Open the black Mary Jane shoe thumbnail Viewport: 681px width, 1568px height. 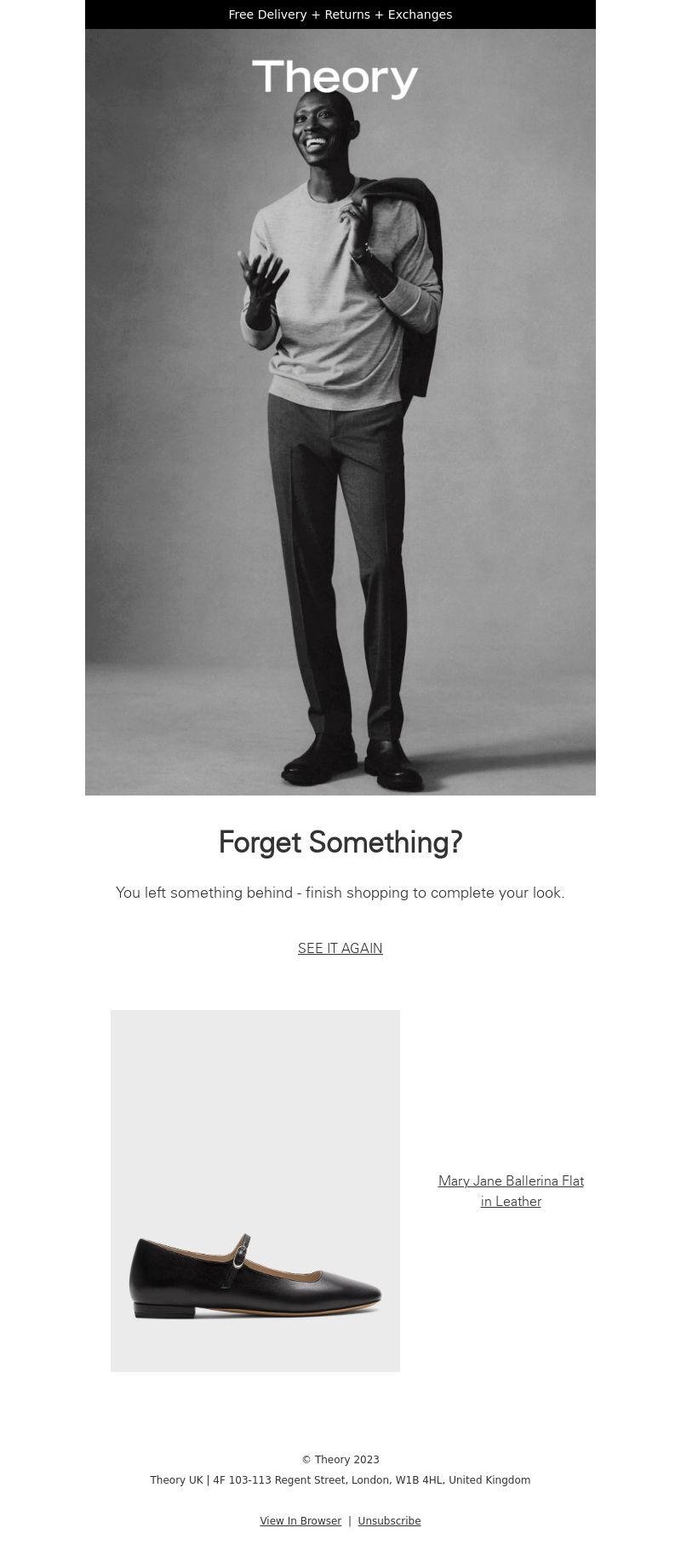[255, 1191]
